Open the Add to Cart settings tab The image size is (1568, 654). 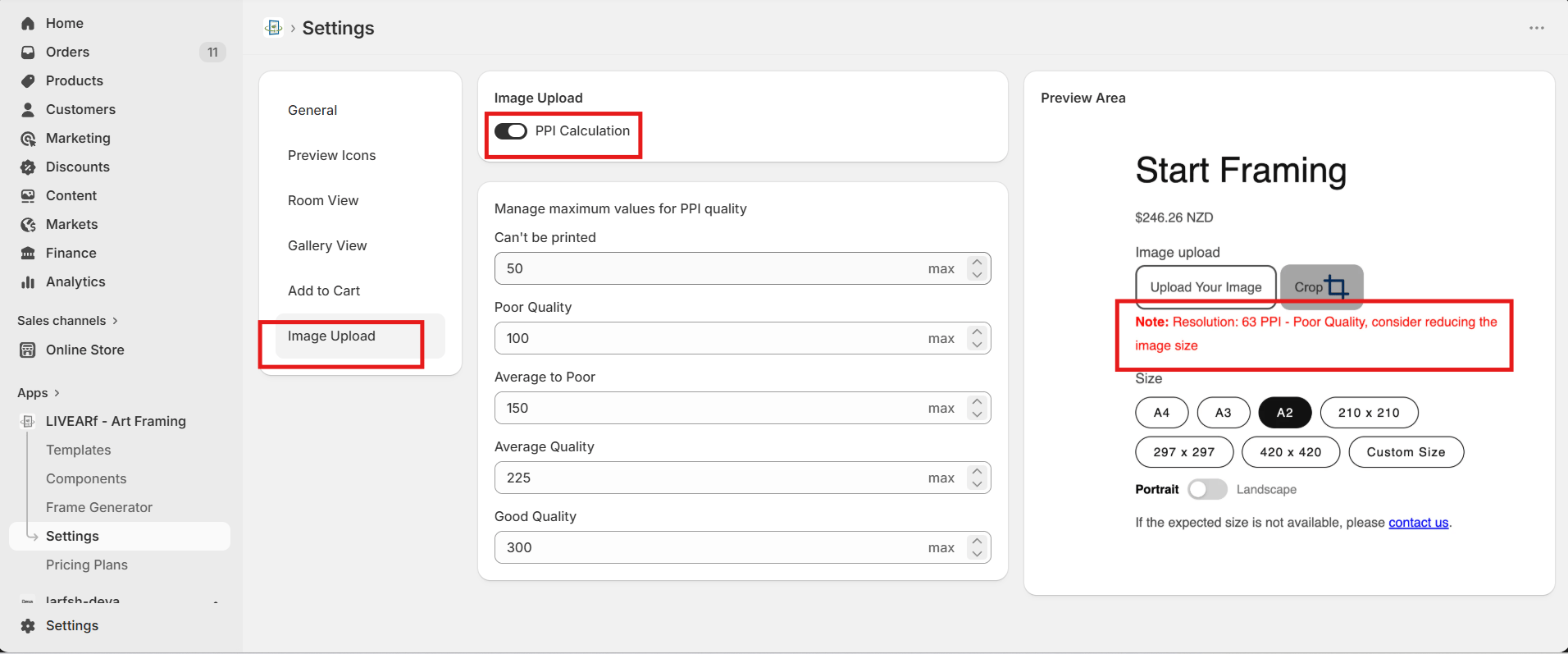[x=361, y=291]
